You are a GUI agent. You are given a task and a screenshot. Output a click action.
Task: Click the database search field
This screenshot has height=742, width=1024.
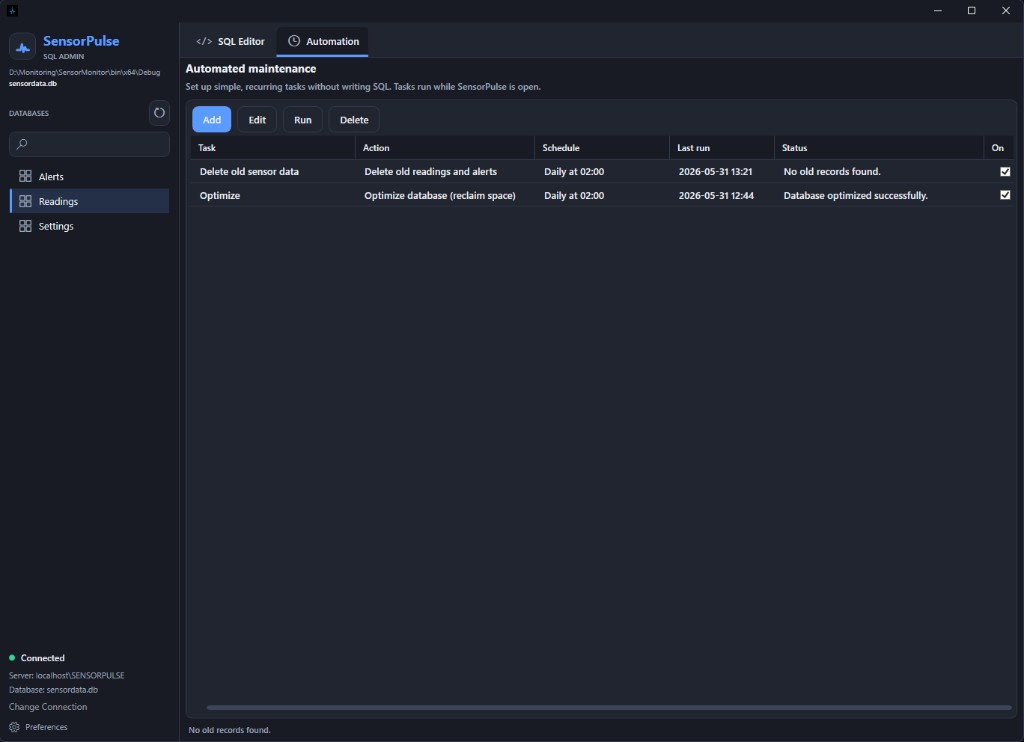pos(89,144)
